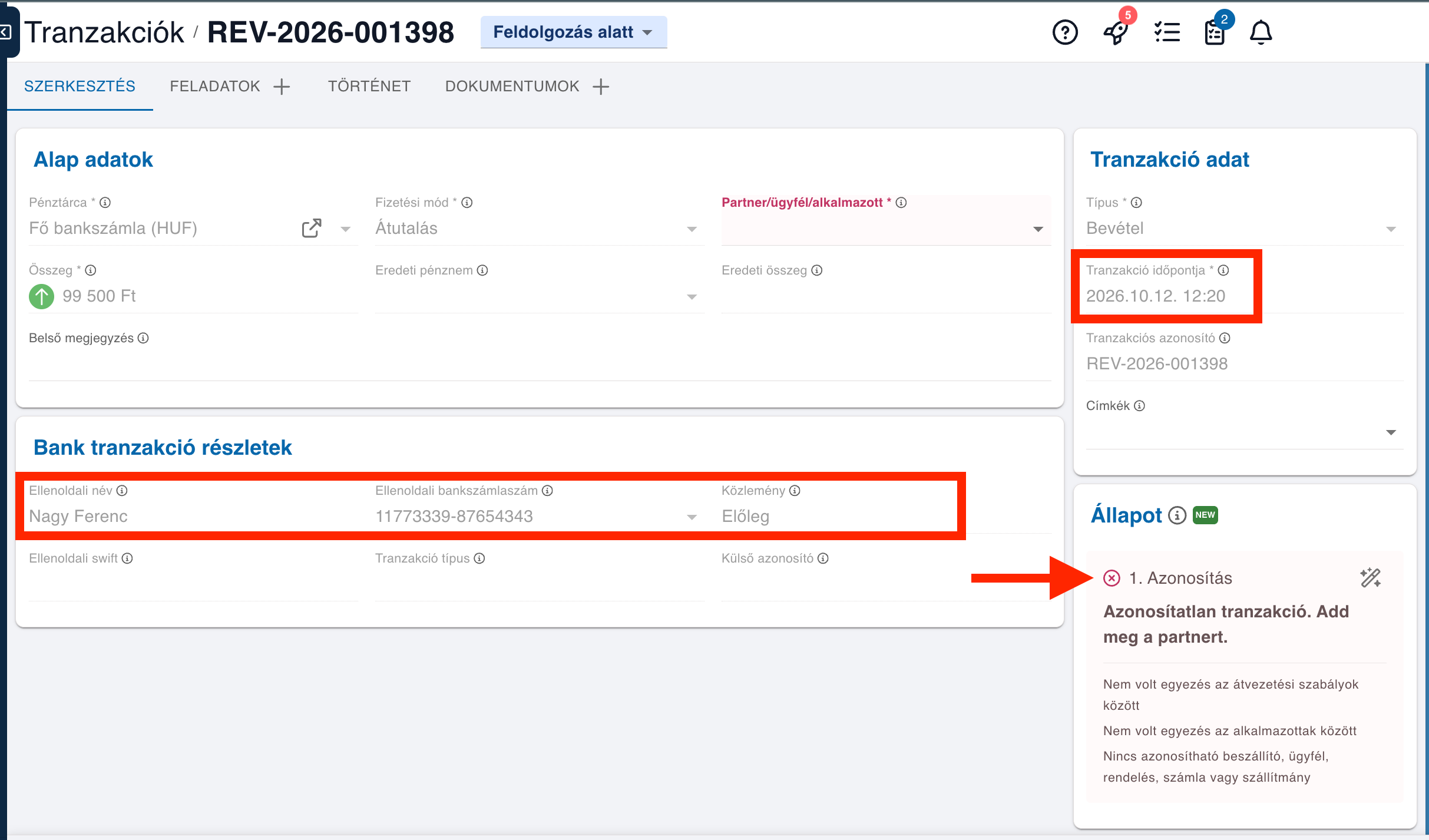
Task: Click info icon next to Állapot heading
Action: [1177, 515]
